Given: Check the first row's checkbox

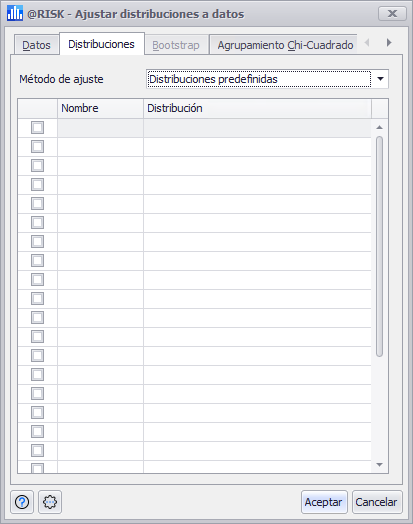Looking at the screenshot, I should pyautogui.click(x=37, y=127).
